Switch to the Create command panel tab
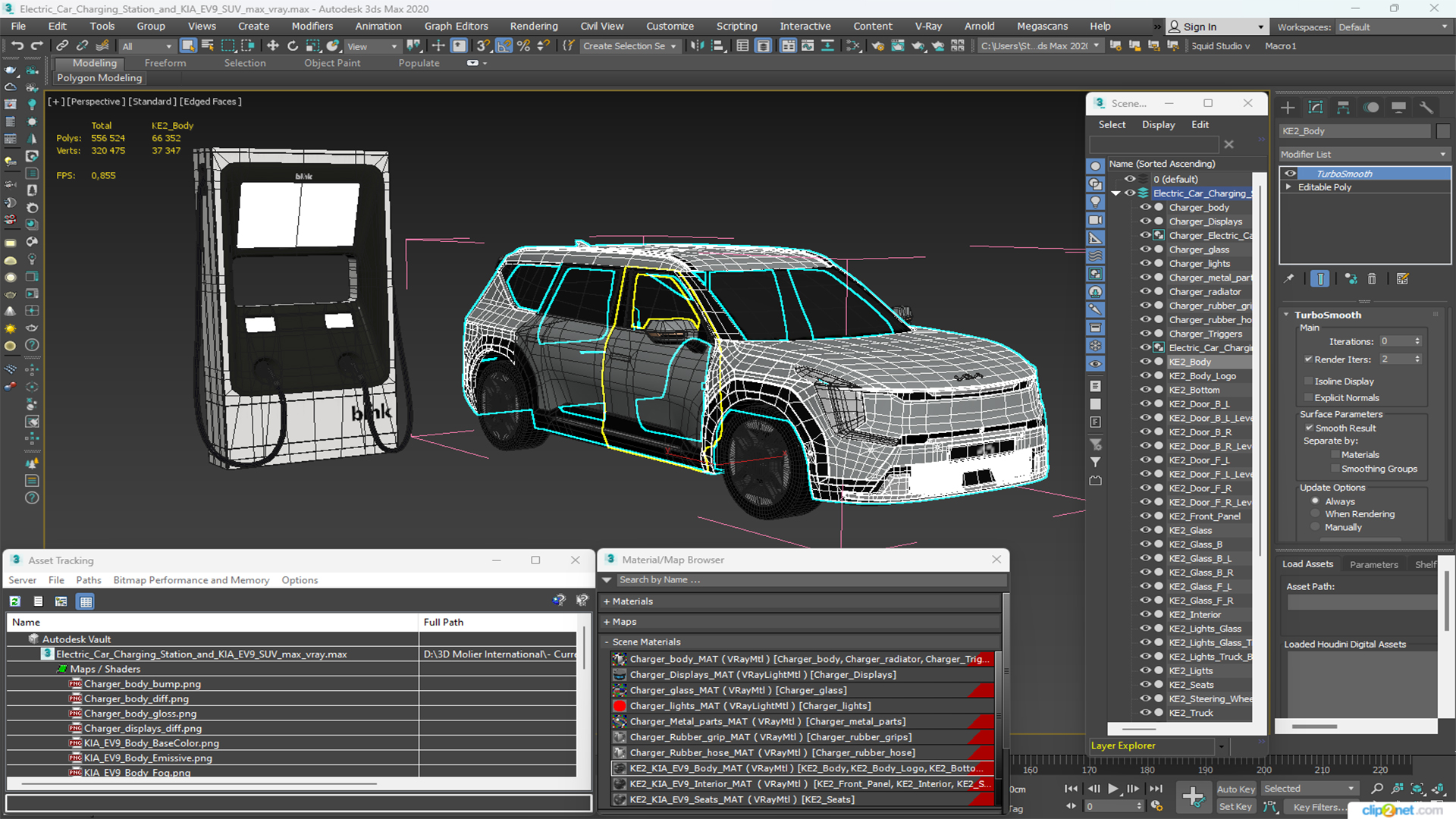 1288,108
